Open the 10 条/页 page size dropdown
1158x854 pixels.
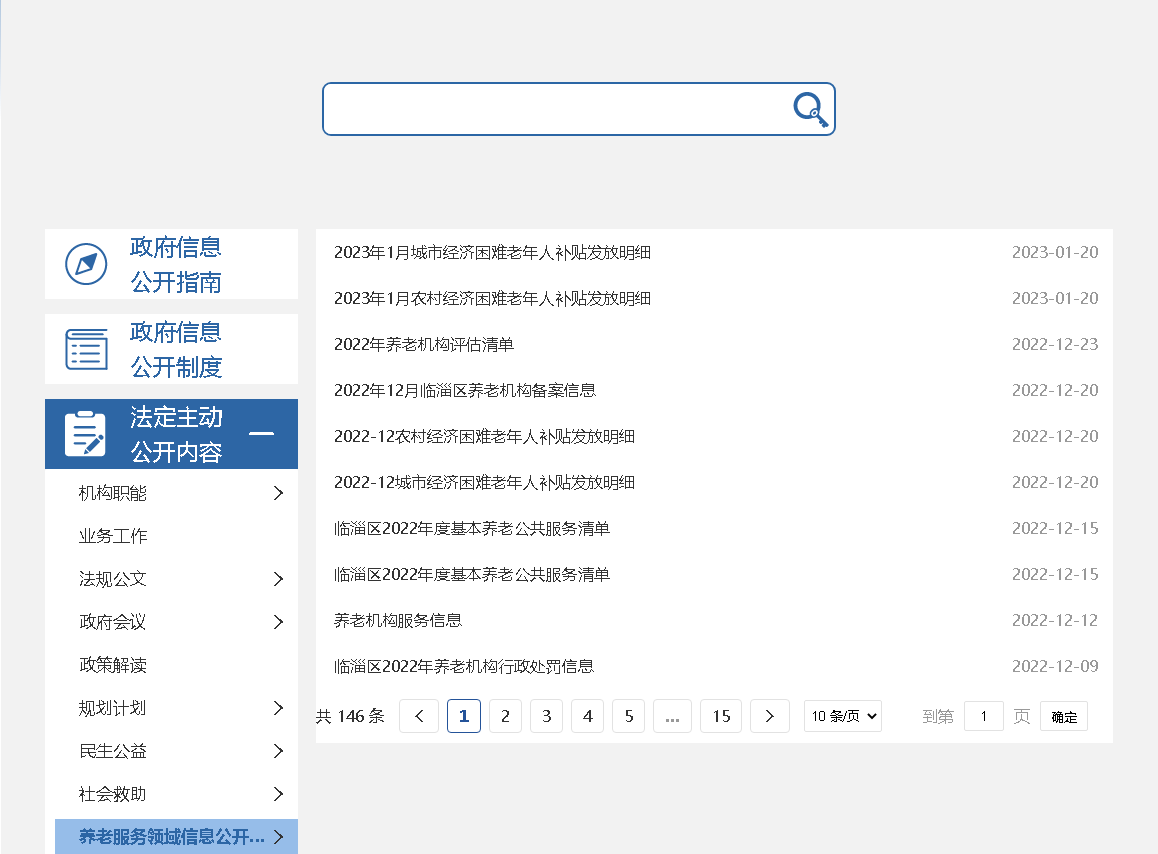[x=843, y=716]
